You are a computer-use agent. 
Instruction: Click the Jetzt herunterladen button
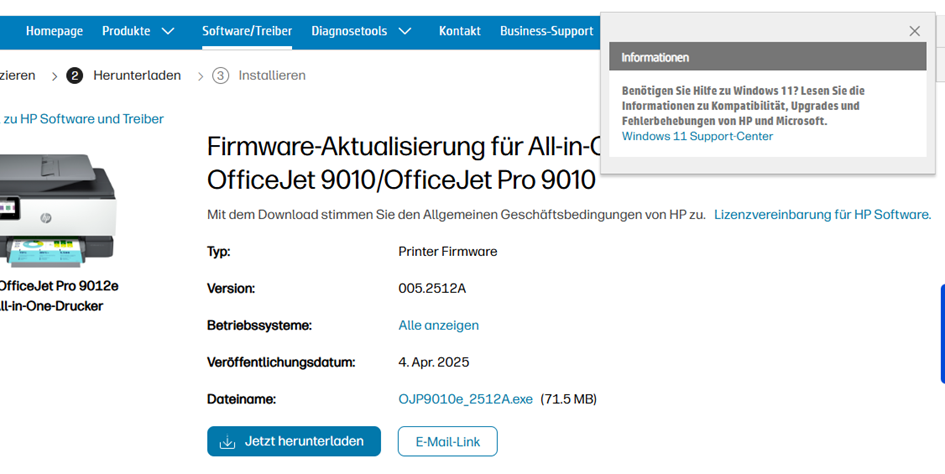(x=294, y=441)
